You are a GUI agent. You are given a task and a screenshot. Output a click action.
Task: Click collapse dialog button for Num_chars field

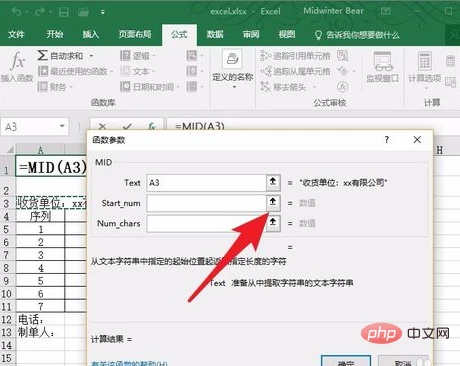(x=273, y=223)
